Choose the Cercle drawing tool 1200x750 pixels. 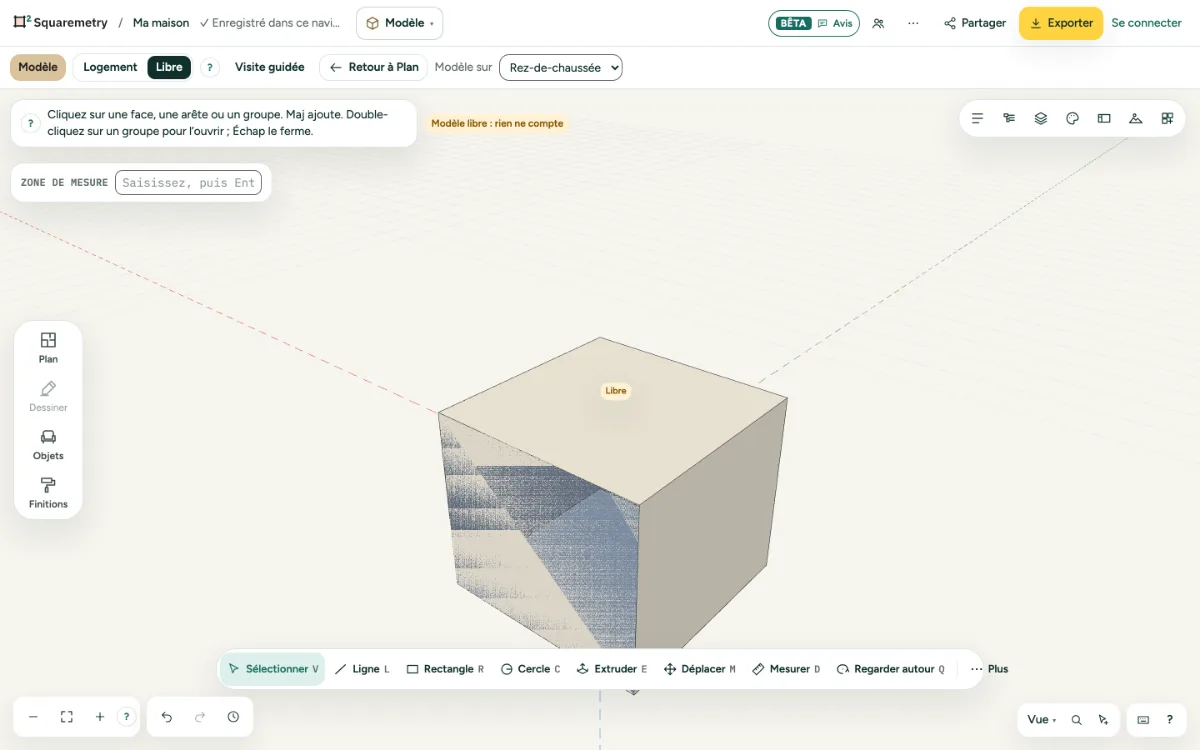[530, 669]
